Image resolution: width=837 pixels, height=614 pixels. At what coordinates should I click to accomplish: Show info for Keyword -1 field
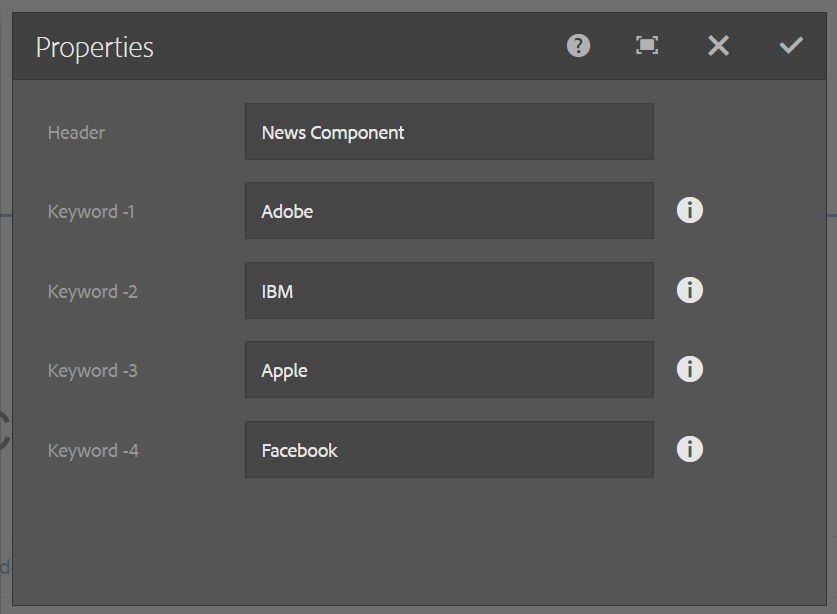point(690,210)
